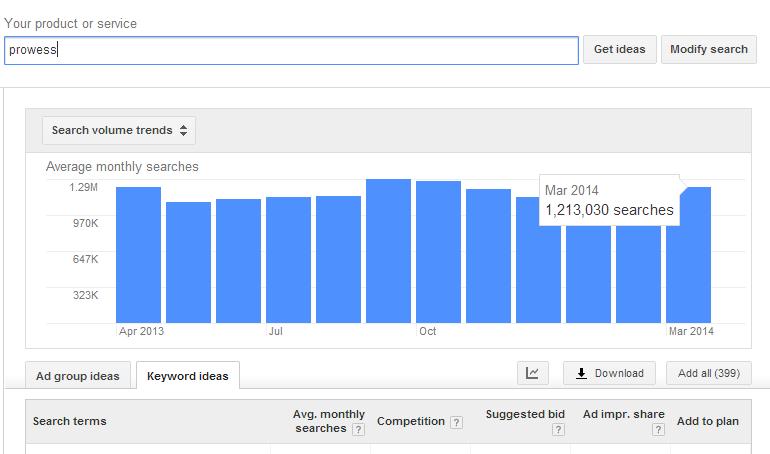Click the Get ideas button

pos(620,50)
